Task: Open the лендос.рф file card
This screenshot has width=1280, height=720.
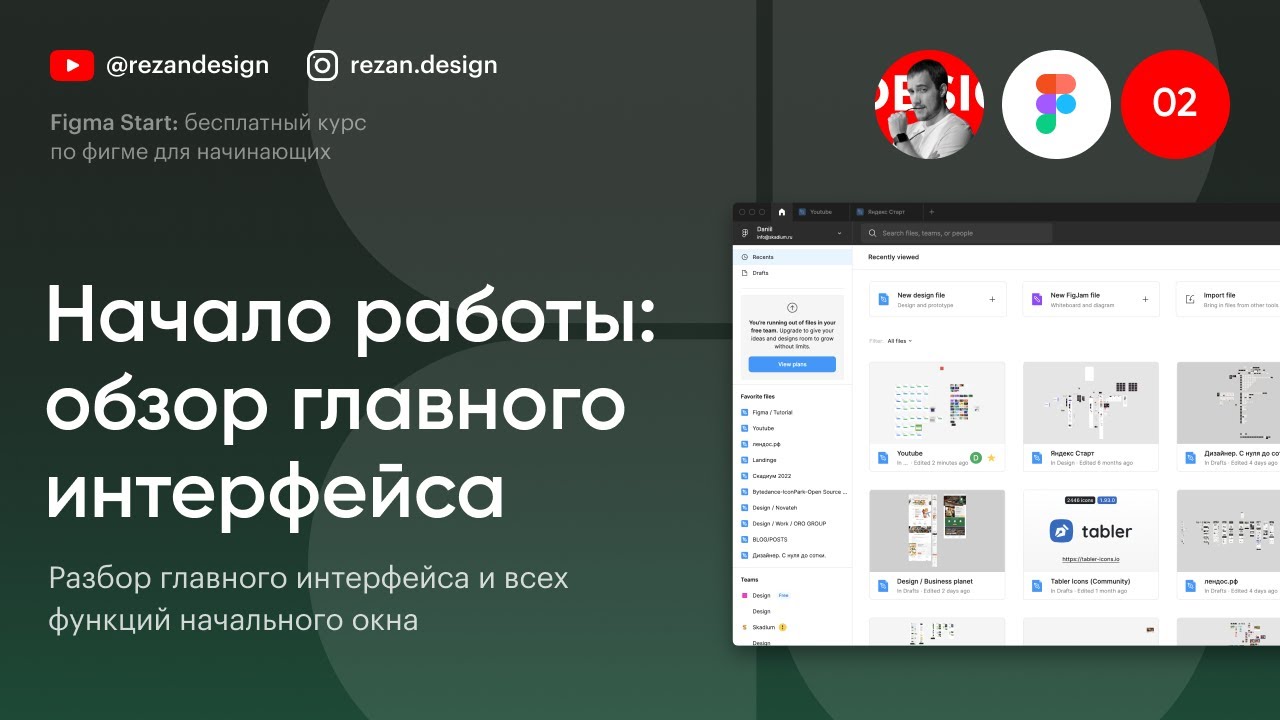Action: coord(1228,544)
